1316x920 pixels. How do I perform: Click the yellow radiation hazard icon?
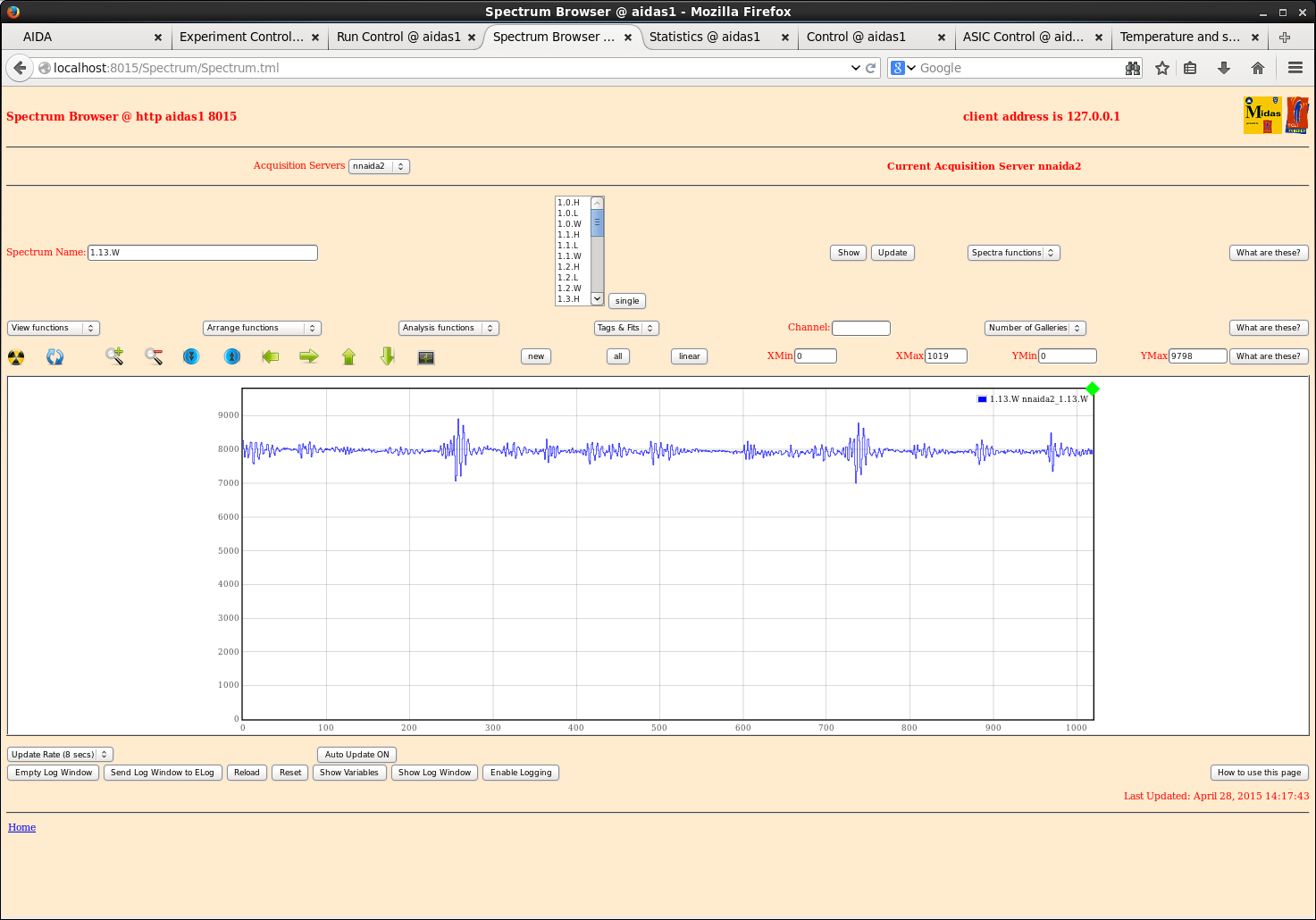pos(16,357)
